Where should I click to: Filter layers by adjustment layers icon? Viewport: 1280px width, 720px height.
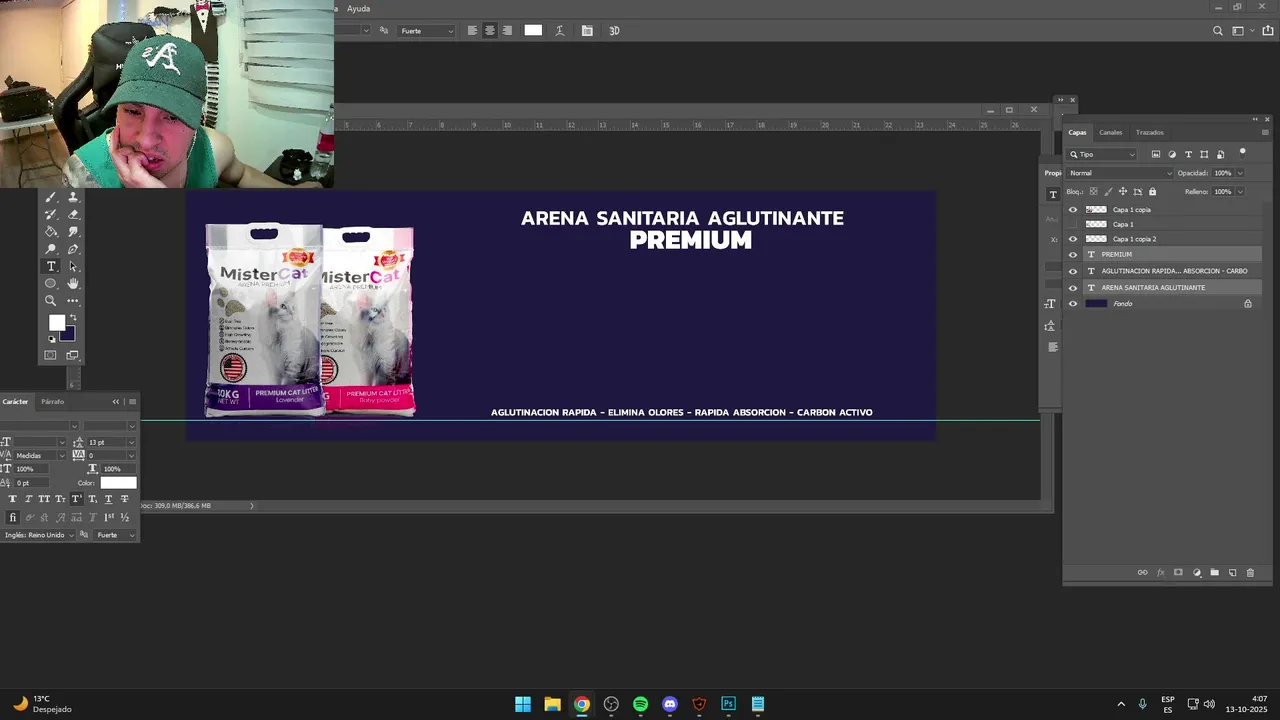tap(1172, 154)
